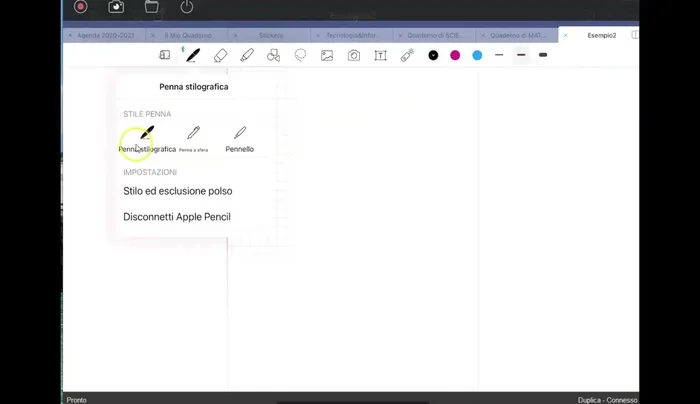Close the Esempio2 tab
The height and width of the screenshot is (404, 700).
pos(565,35)
